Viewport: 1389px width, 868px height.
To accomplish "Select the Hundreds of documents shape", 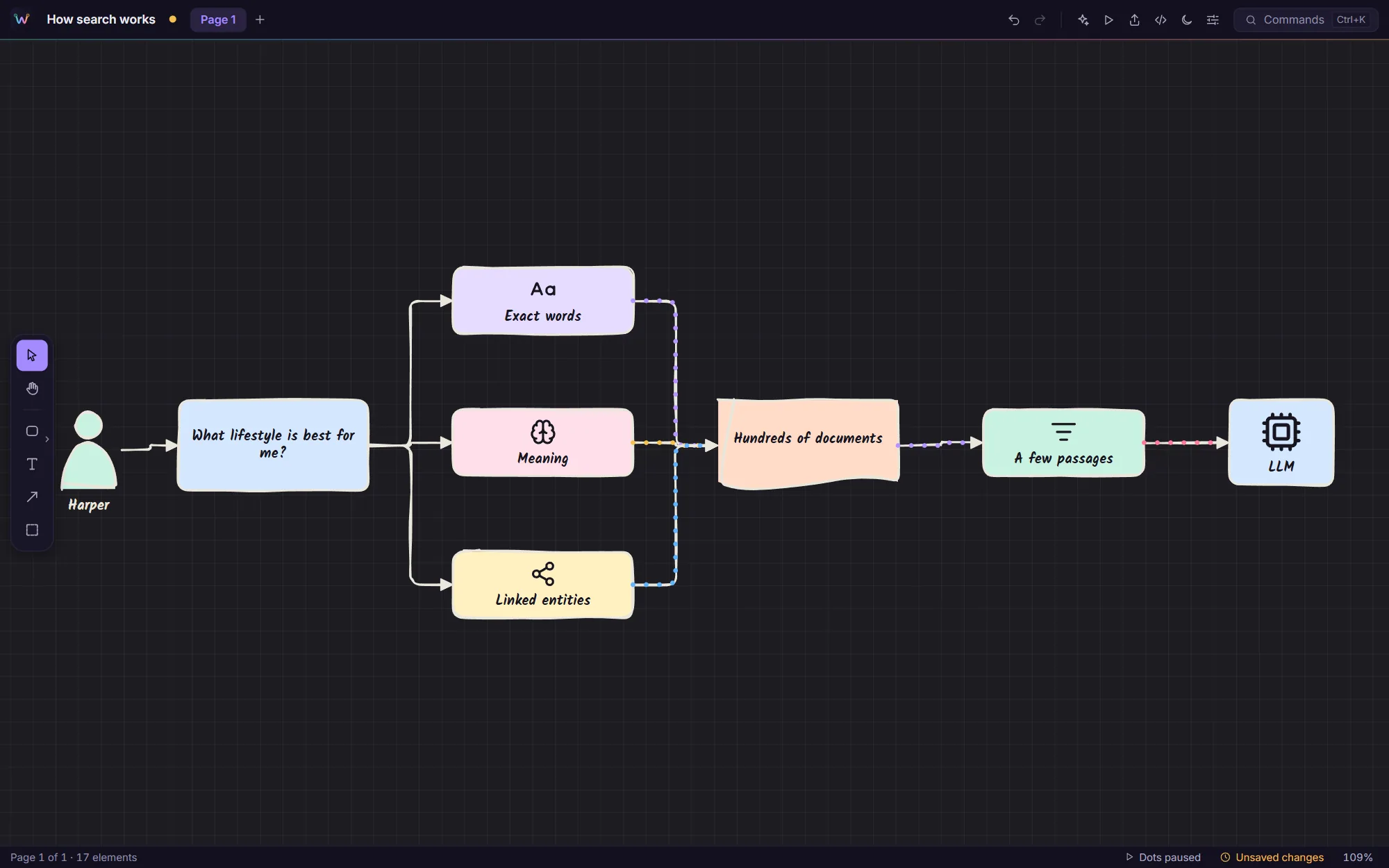I will pyautogui.click(x=808, y=443).
